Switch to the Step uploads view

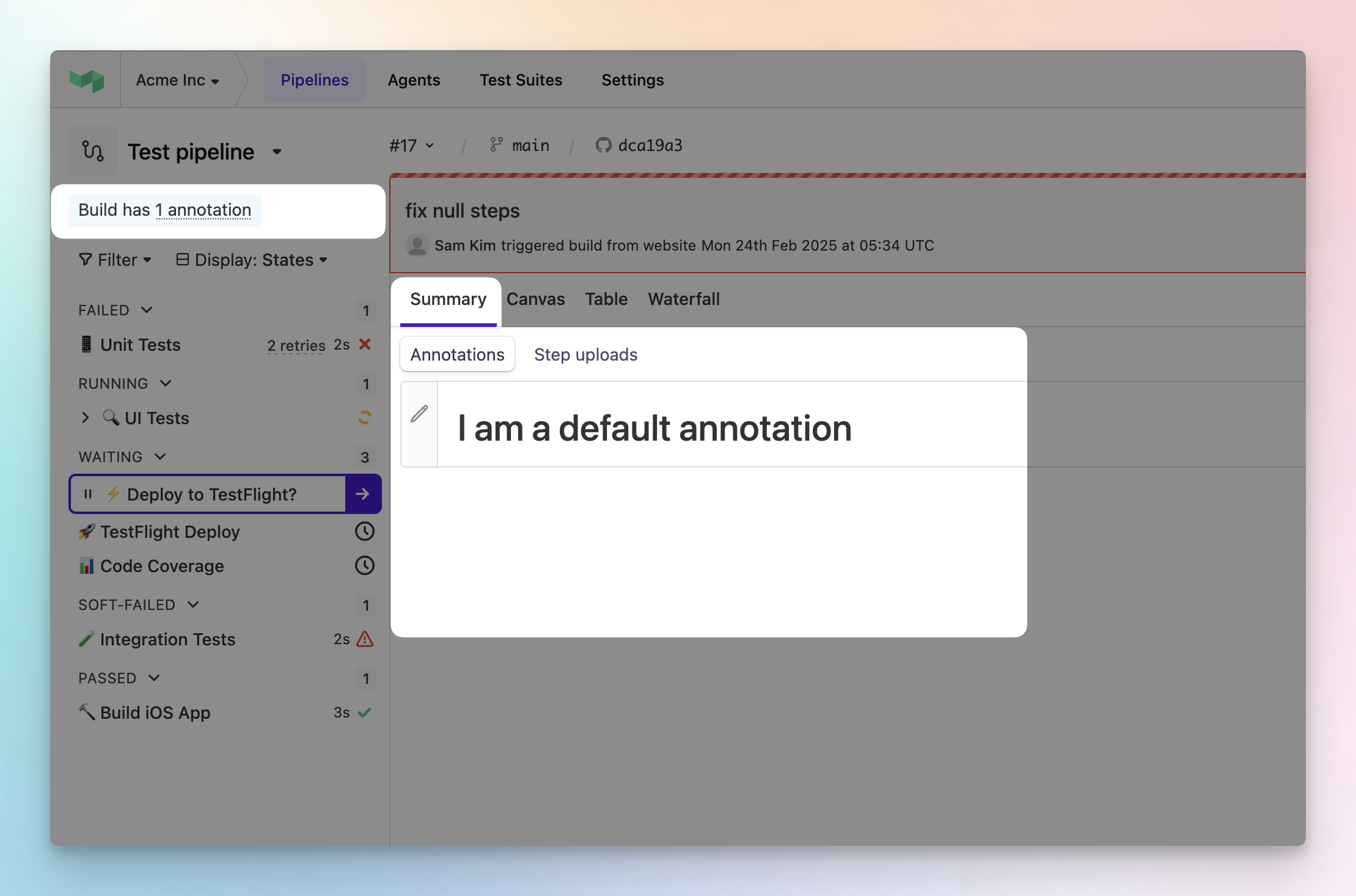click(x=585, y=354)
